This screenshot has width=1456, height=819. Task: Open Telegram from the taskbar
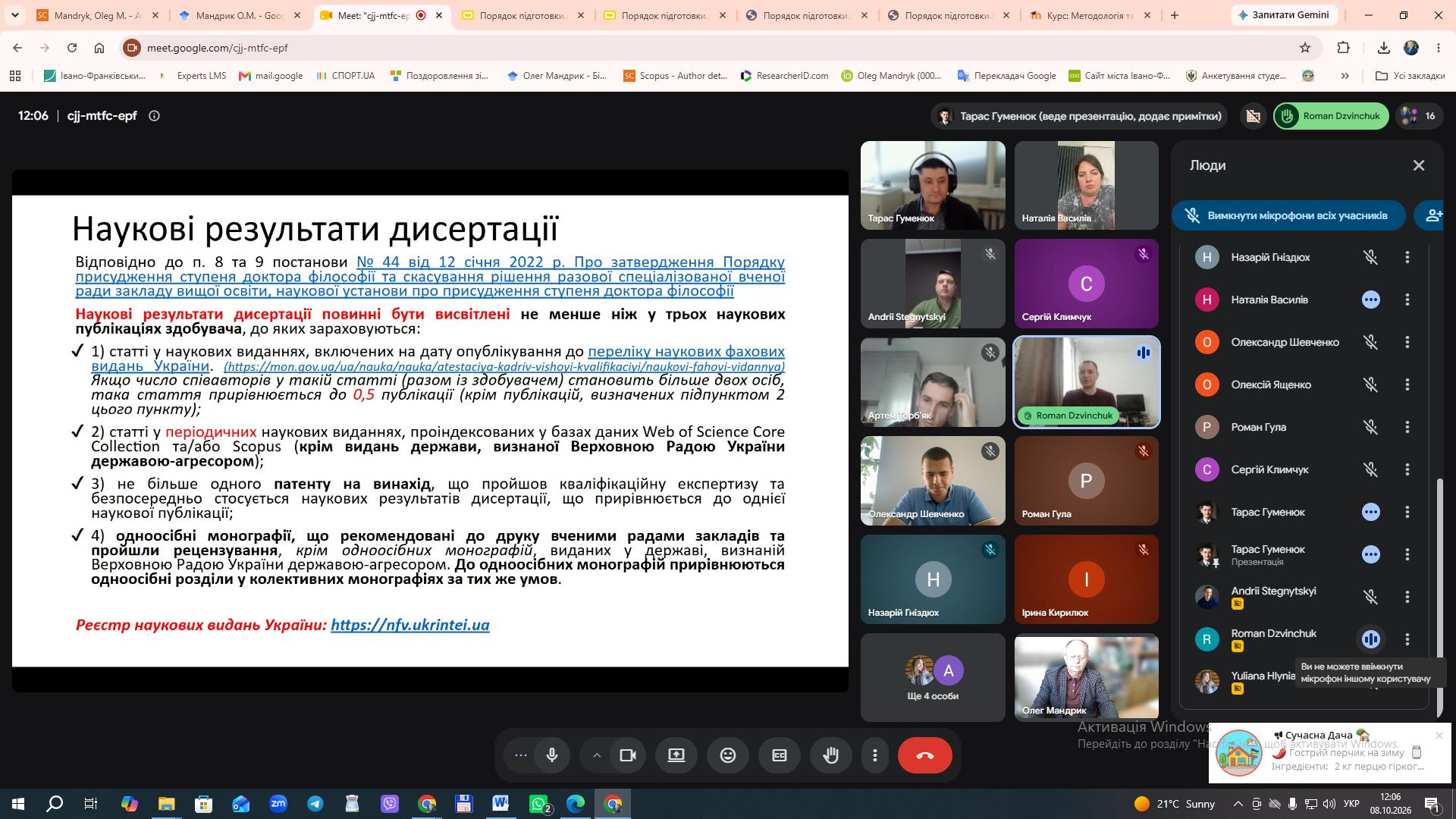click(315, 804)
